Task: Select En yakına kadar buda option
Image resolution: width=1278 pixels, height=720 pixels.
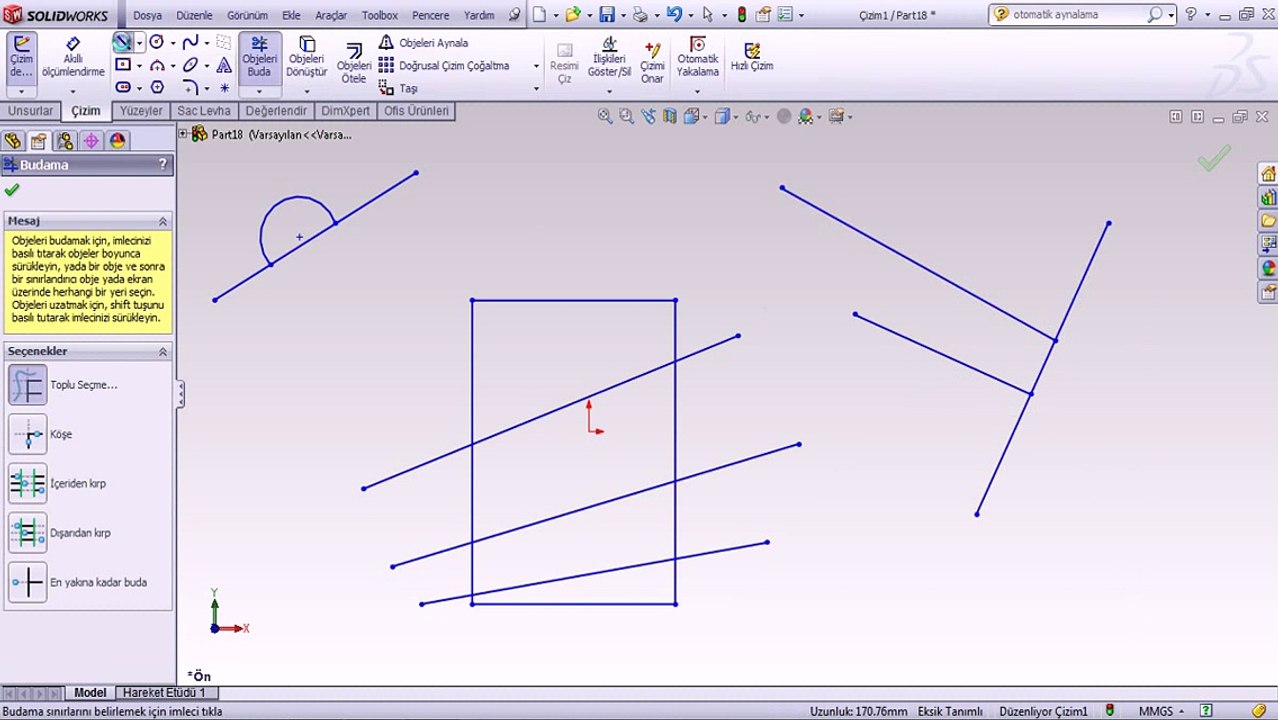Action: [28, 582]
